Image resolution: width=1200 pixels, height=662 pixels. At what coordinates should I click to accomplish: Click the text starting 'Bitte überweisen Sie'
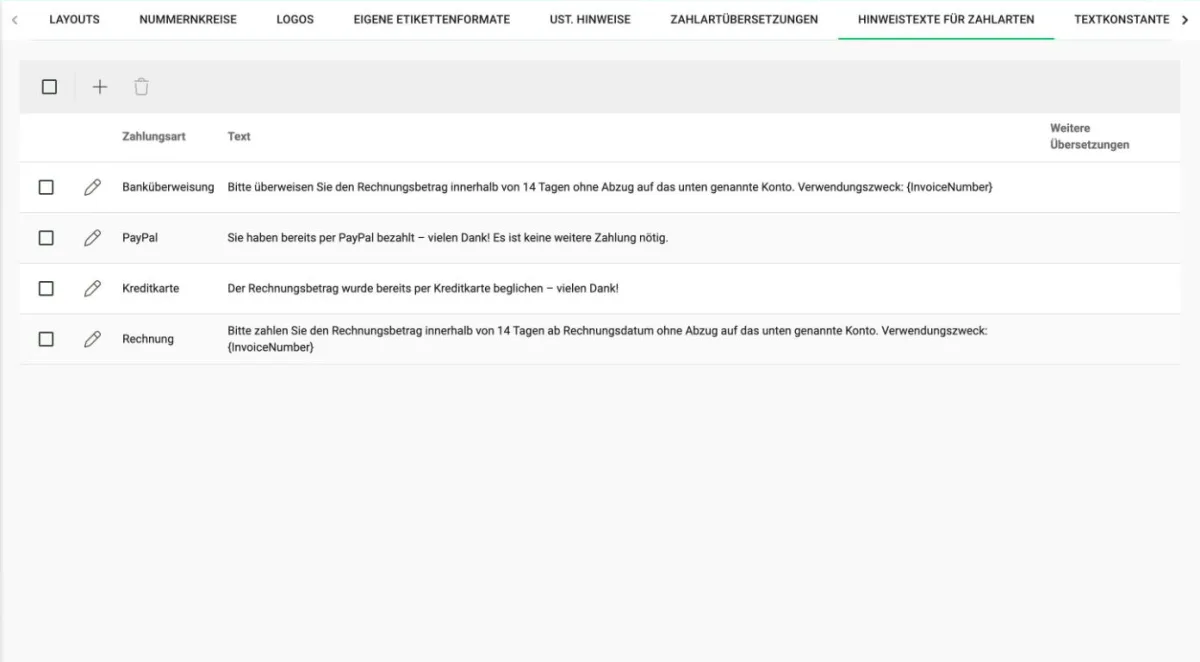coord(610,187)
